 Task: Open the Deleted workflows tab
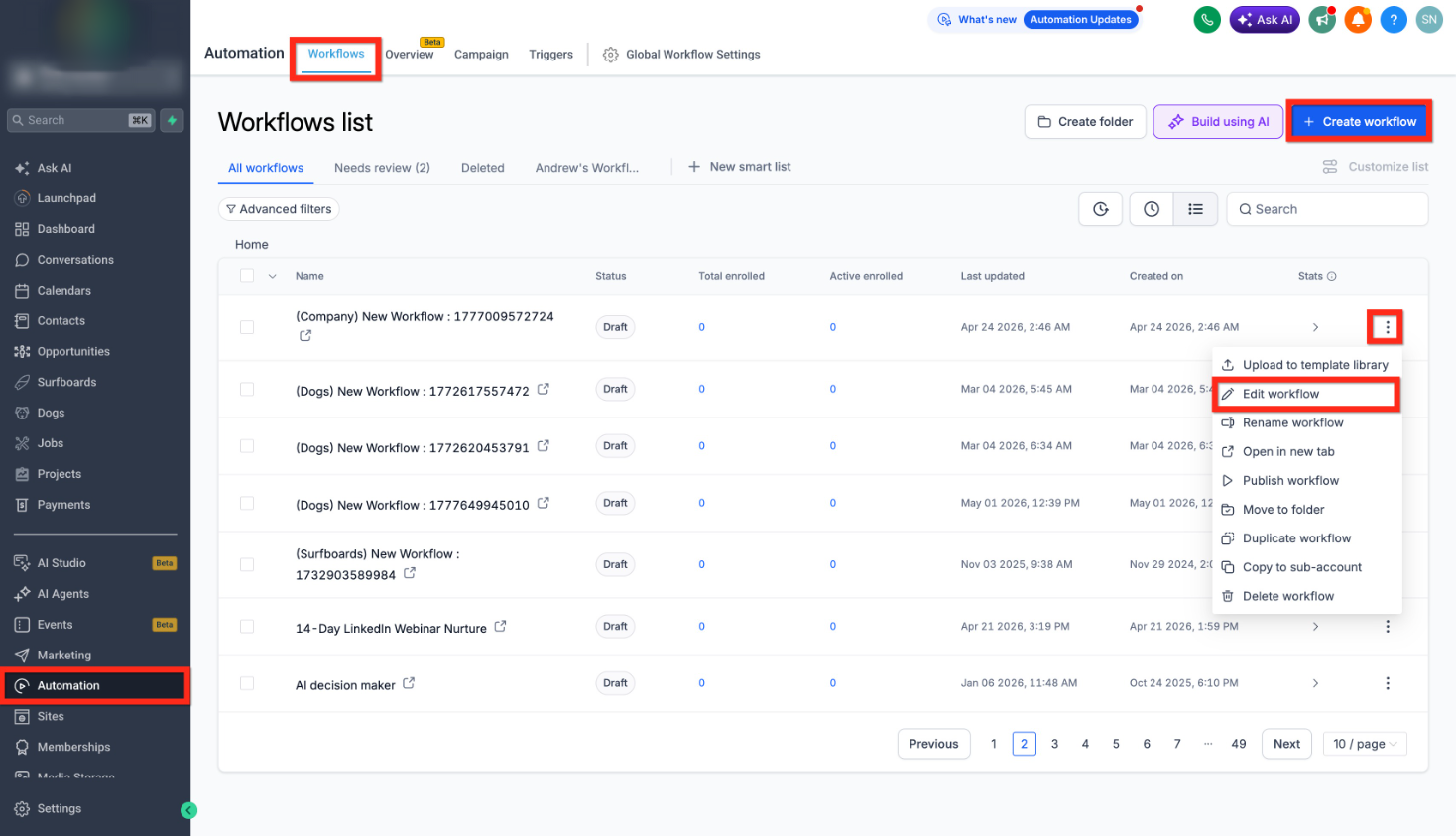tap(483, 168)
